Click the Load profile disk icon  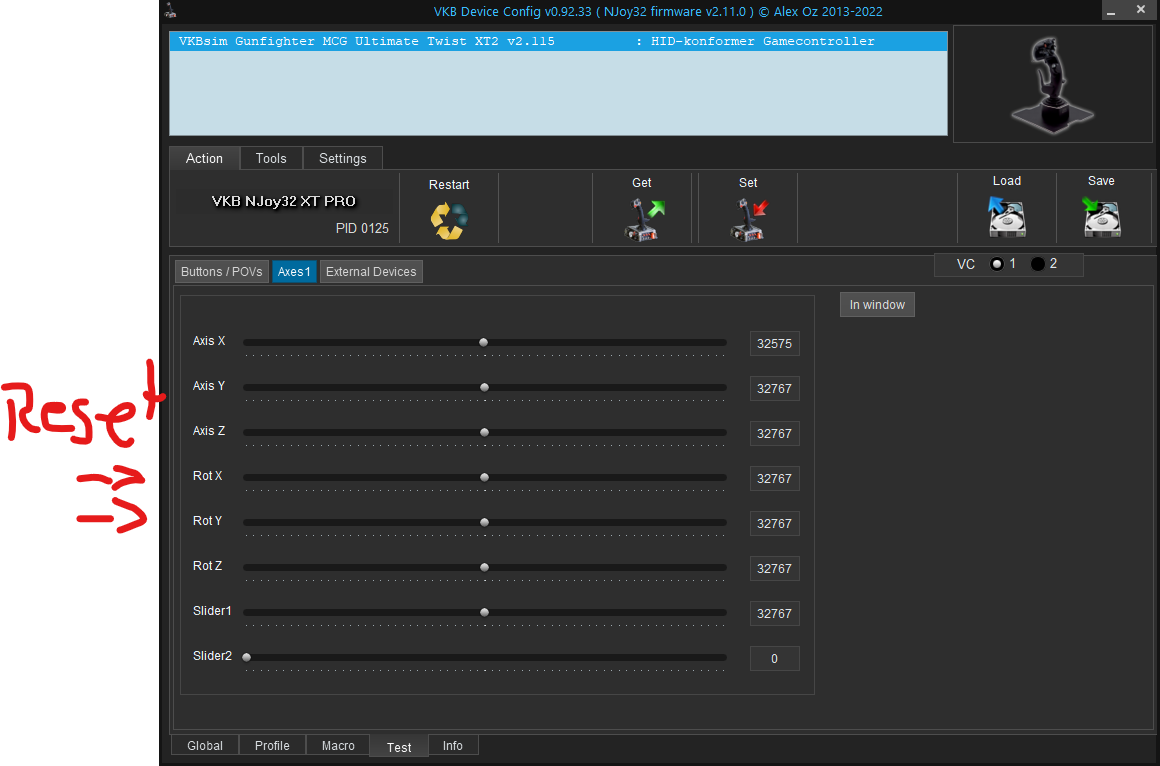(1006, 217)
